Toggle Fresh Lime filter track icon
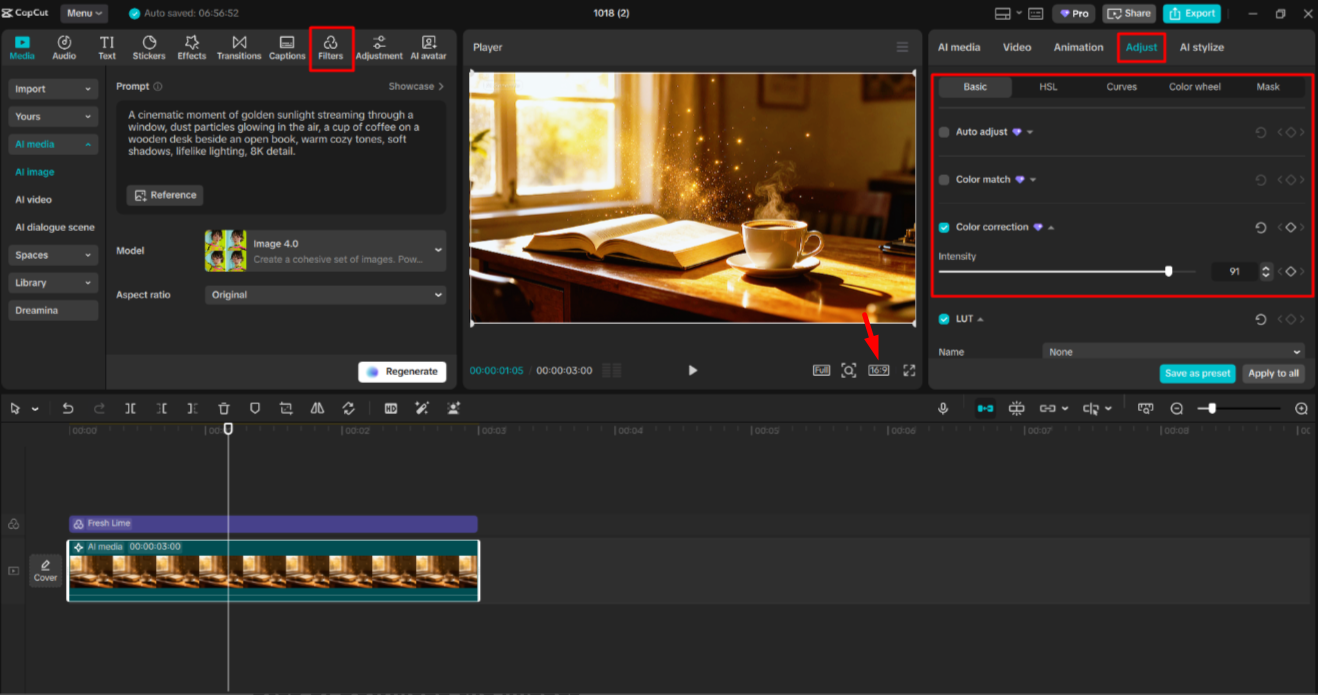The height and width of the screenshot is (695, 1318). (13, 524)
